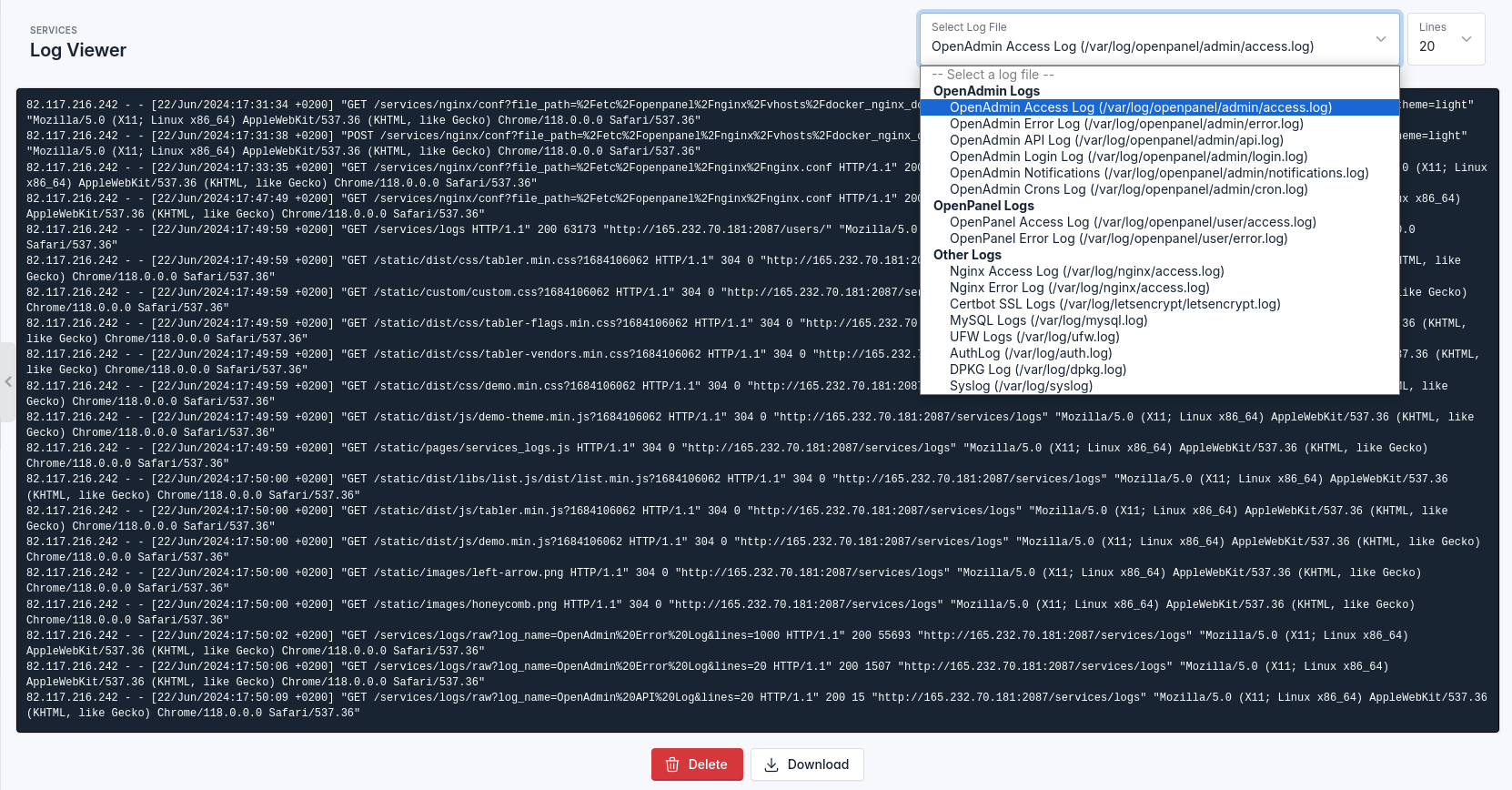Select OpenAdmin Notifications log option
Viewport: 1512px width, 790px height.
click(1159, 173)
